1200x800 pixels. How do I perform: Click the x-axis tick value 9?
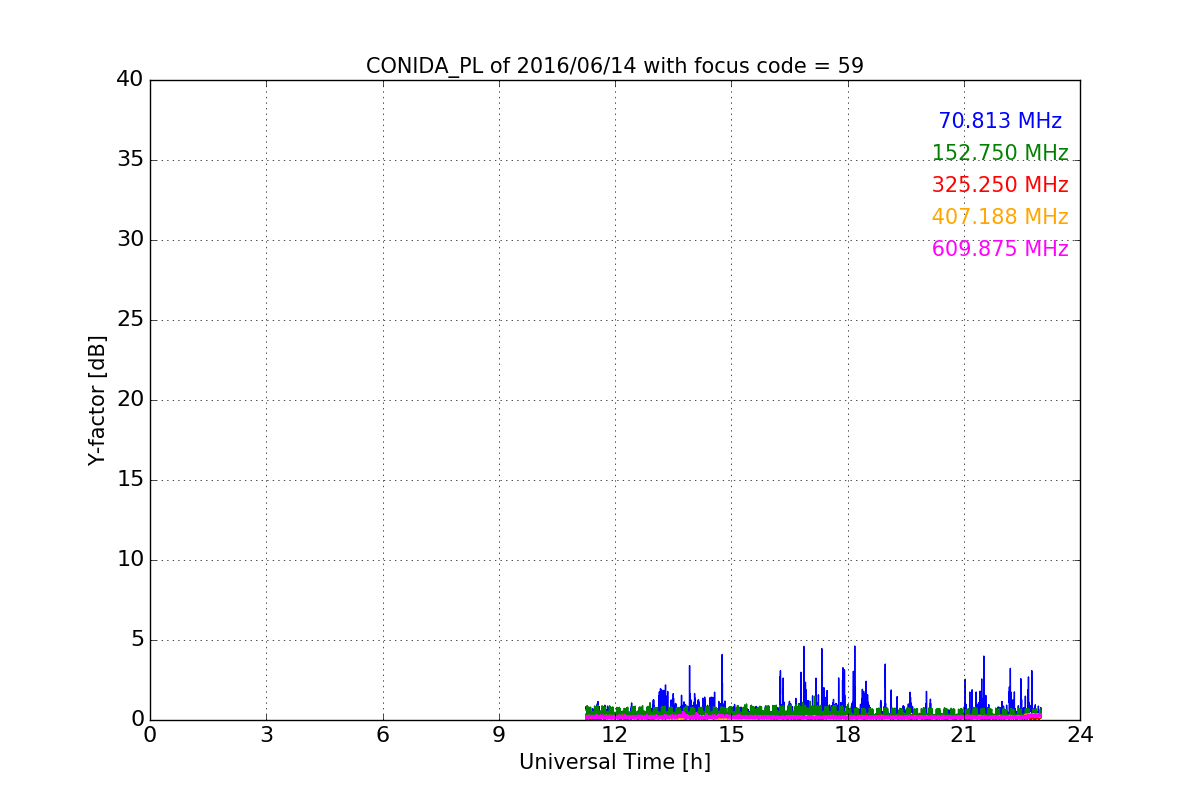click(499, 734)
